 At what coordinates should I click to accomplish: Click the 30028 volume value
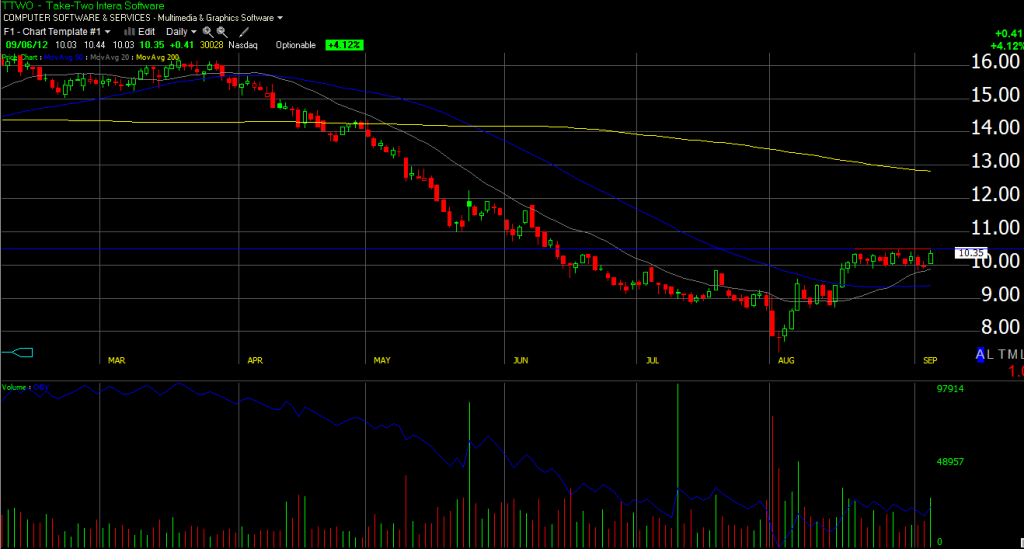(212, 45)
